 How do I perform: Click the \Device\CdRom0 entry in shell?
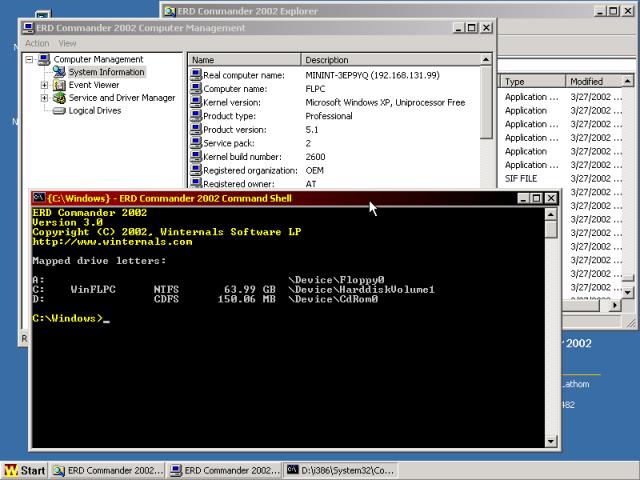pyautogui.click(x=333, y=299)
